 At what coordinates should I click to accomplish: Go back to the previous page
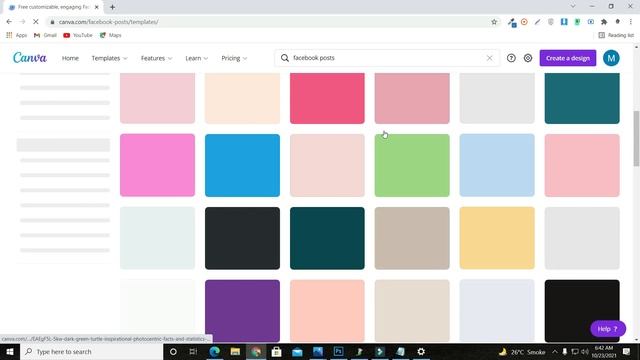(9, 22)
